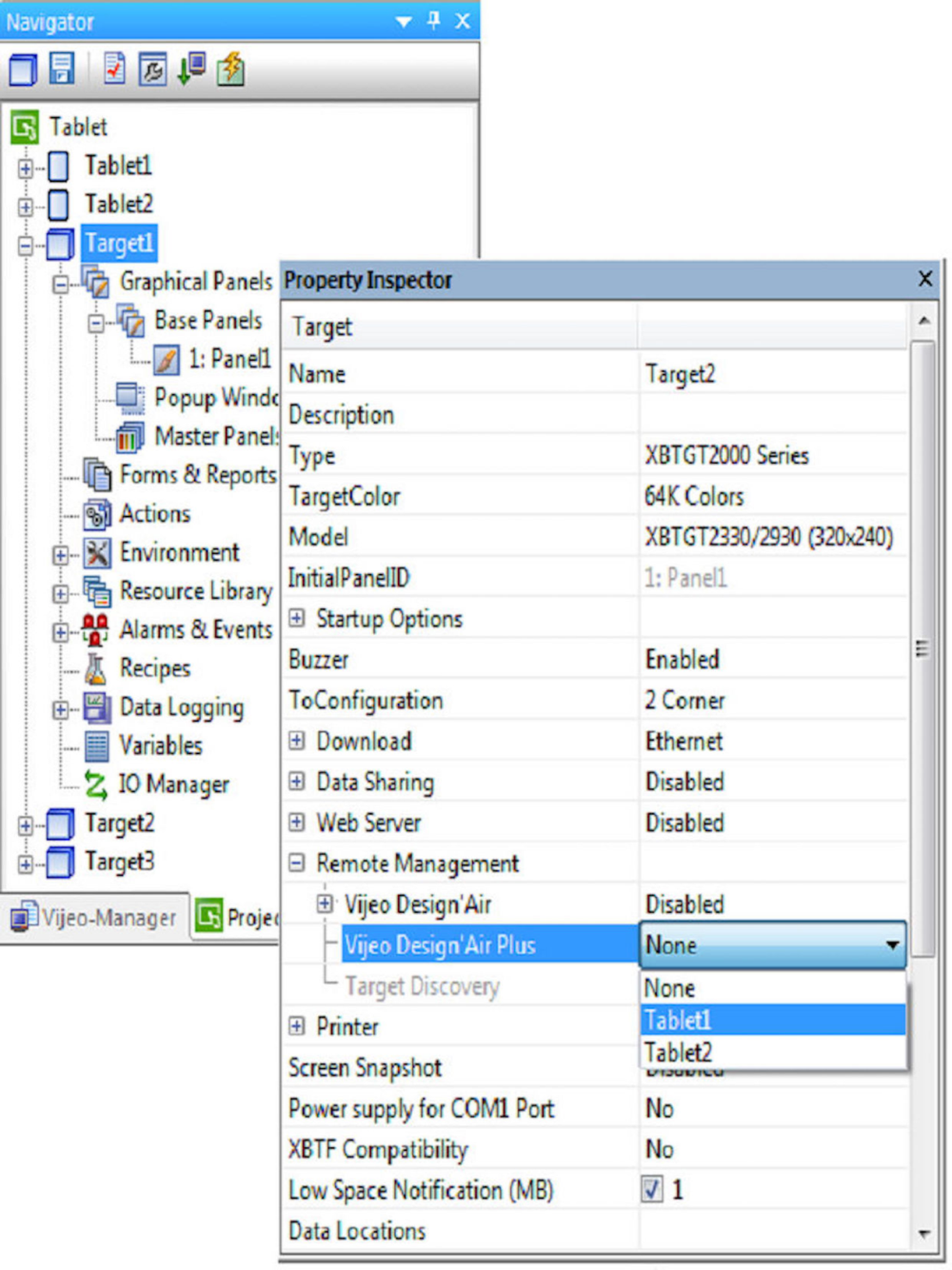Click the Name value Target2 field
952x1270 pixels.
[x=774, y=374]
